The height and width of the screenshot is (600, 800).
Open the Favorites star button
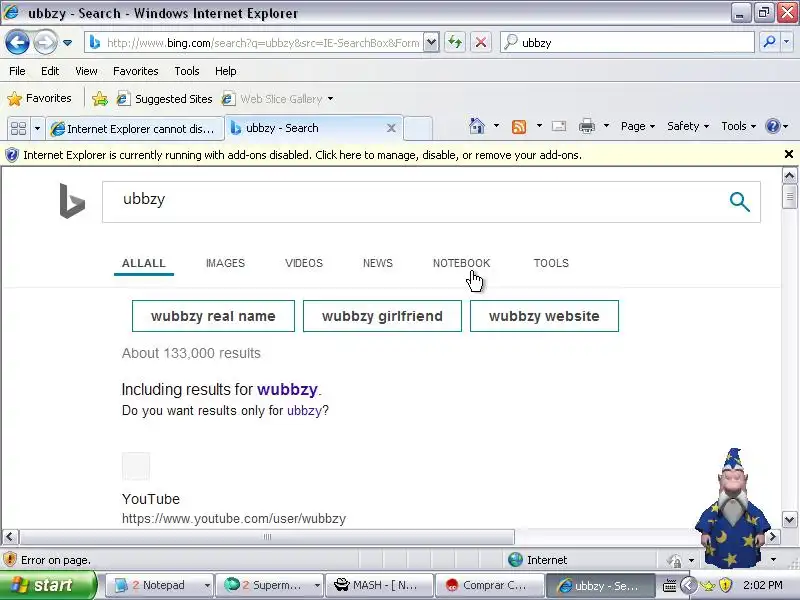coord(39,98)
